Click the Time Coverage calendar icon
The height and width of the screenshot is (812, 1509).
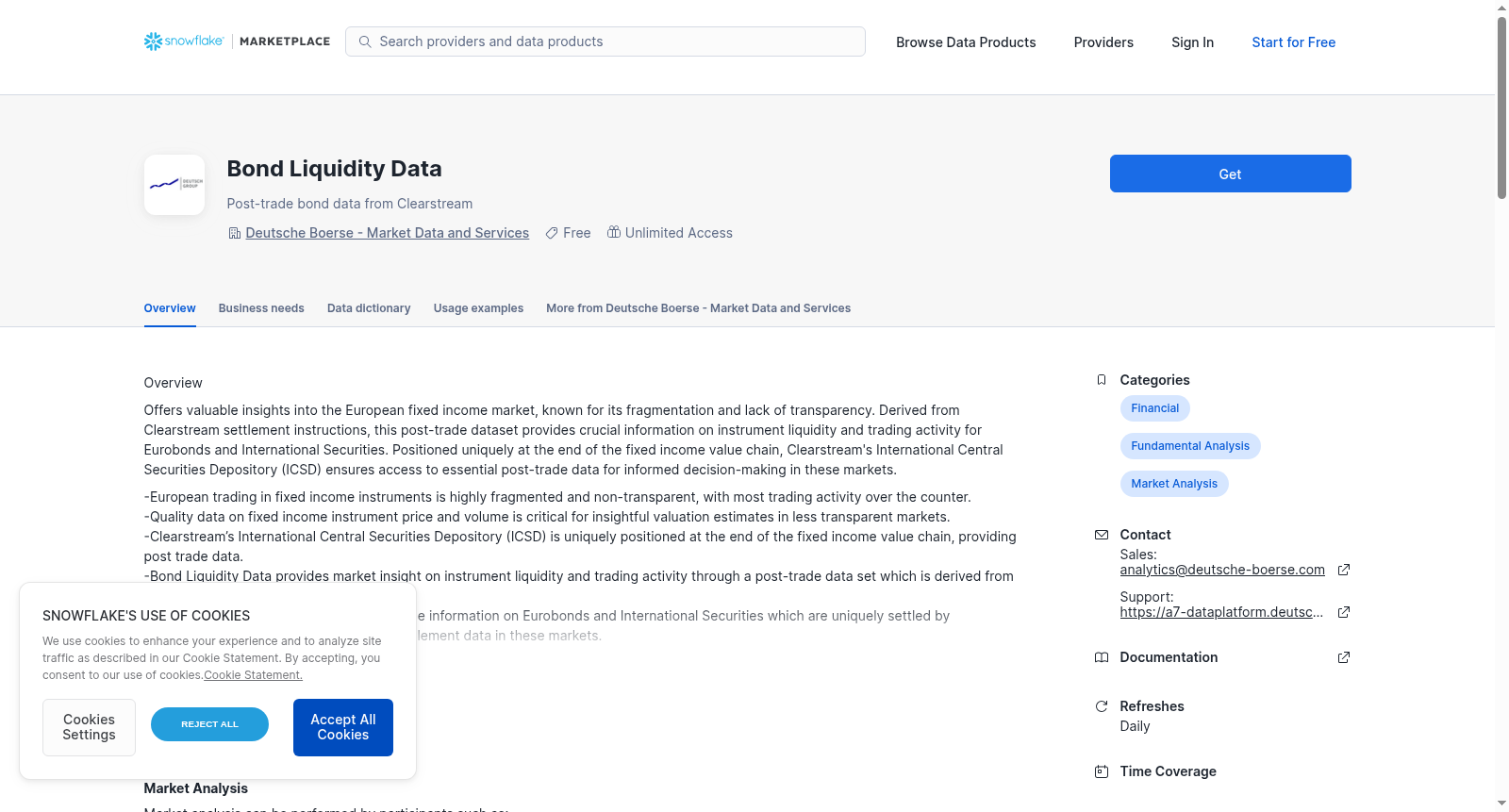pos(1102,771)
